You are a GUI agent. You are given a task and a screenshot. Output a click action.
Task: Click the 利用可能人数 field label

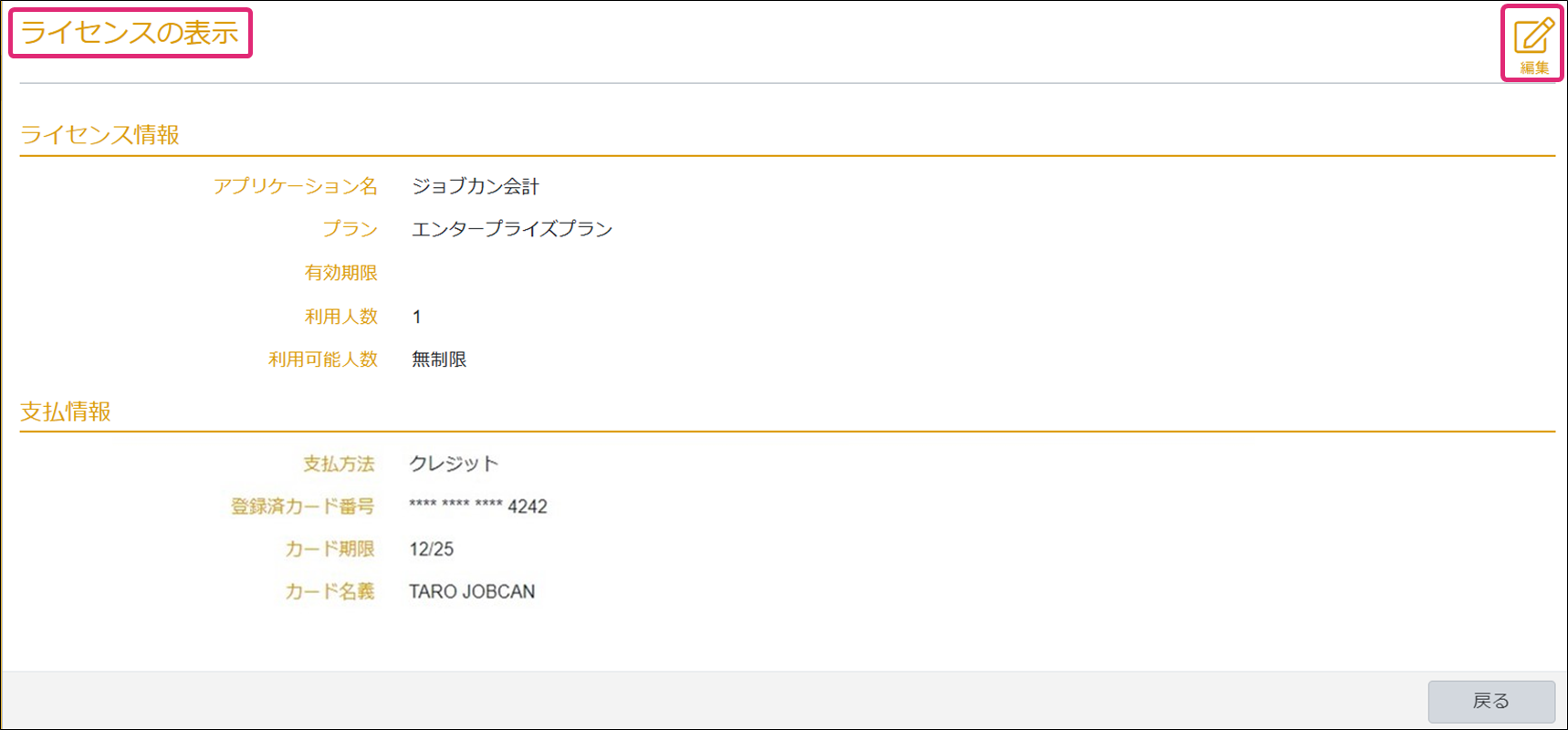pyautogui.click(x=322, y=360)
